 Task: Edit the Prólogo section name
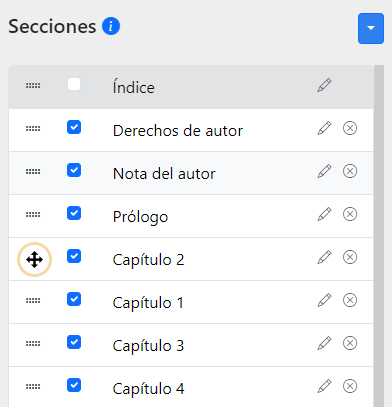pos(324,214)
